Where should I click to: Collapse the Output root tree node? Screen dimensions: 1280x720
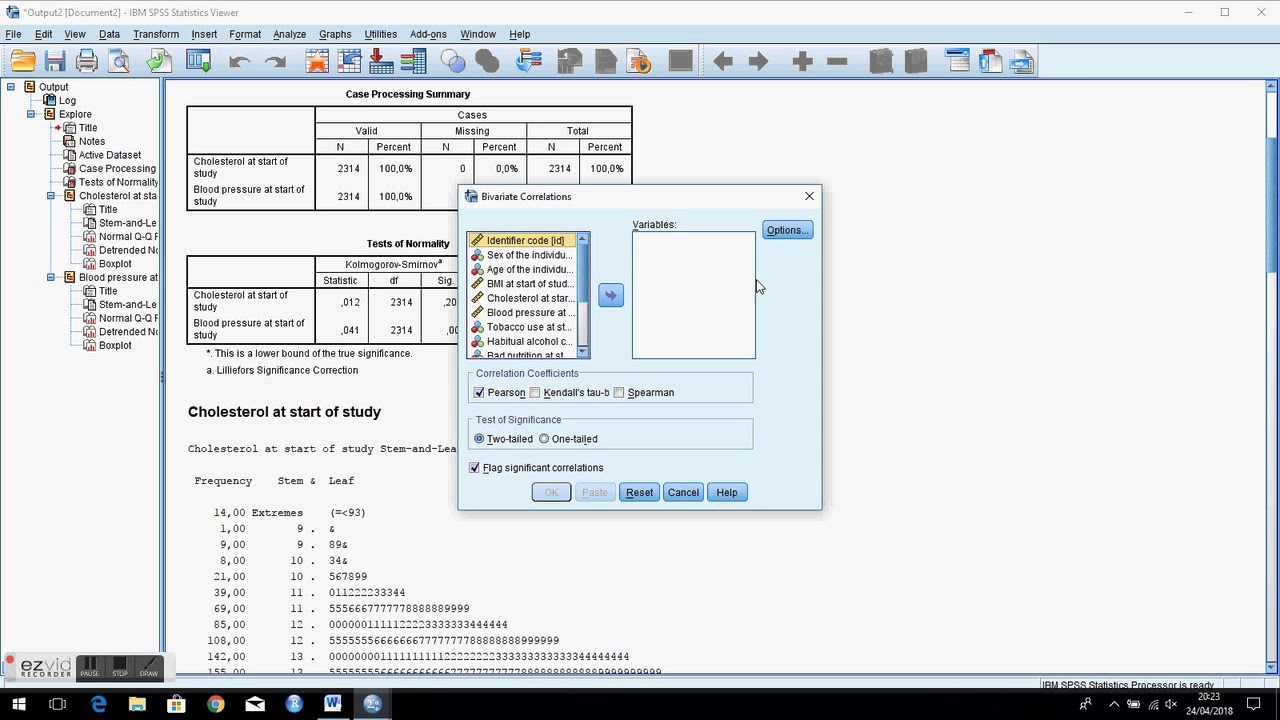point(11,87)
